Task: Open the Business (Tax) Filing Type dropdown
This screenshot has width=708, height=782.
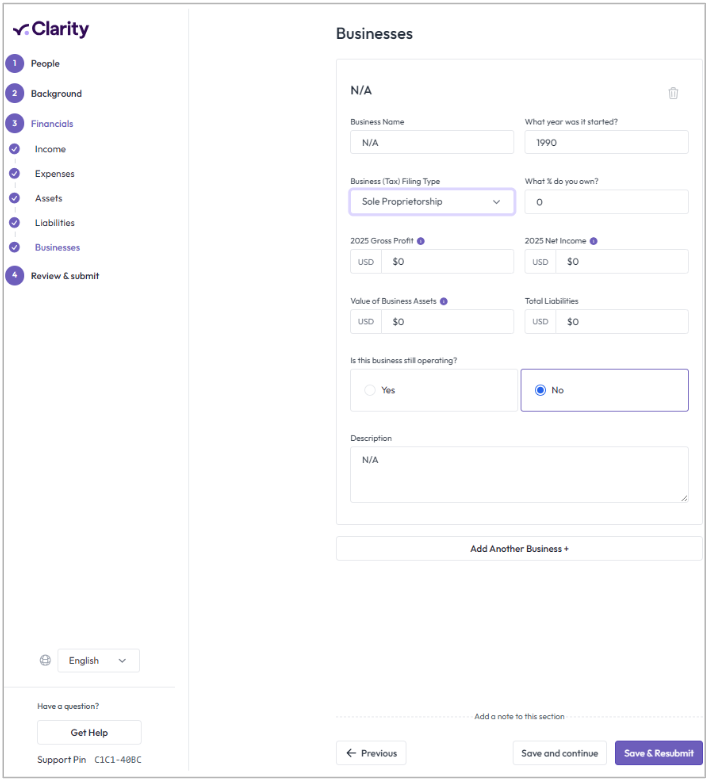Action: (x=431, y=202)
